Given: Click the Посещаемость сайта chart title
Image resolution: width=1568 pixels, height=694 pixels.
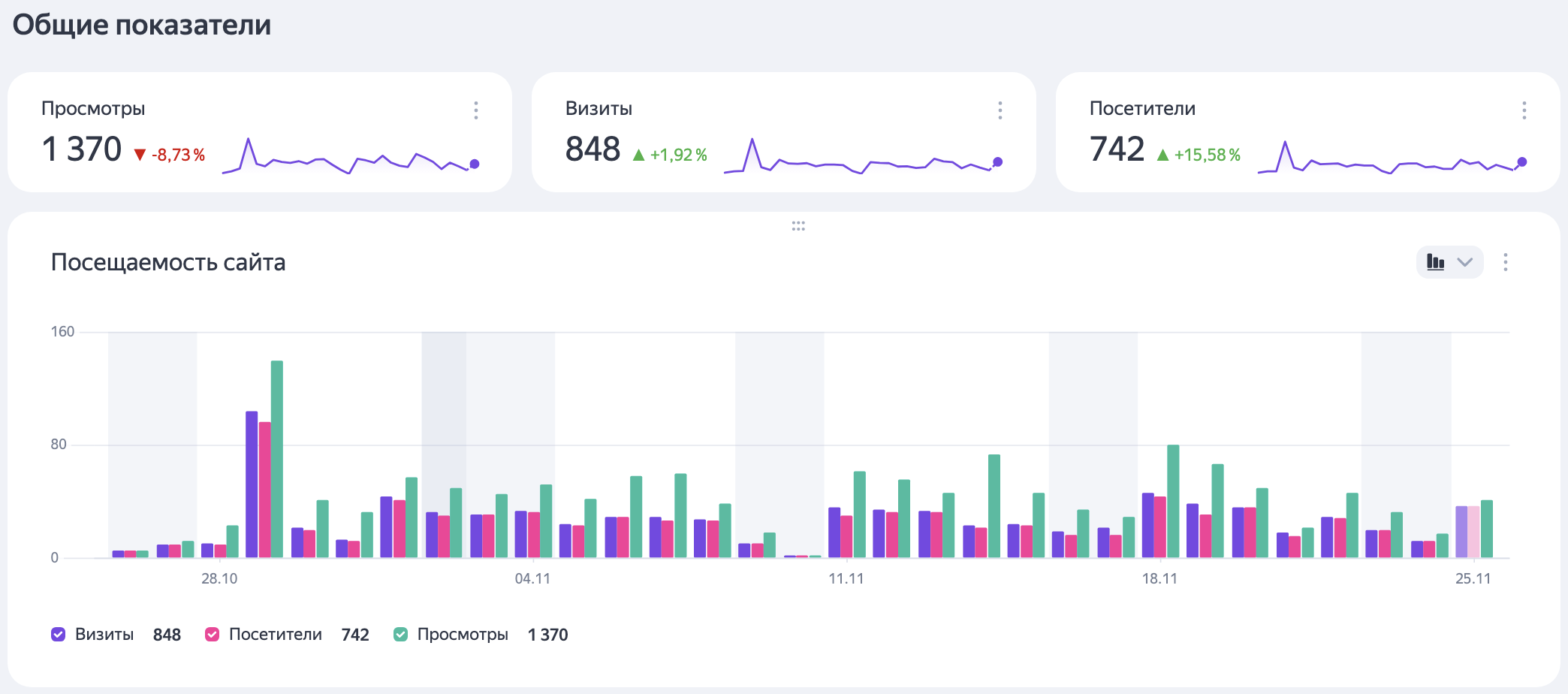Looking at the screenshot, I should click(x=167, y=262).
